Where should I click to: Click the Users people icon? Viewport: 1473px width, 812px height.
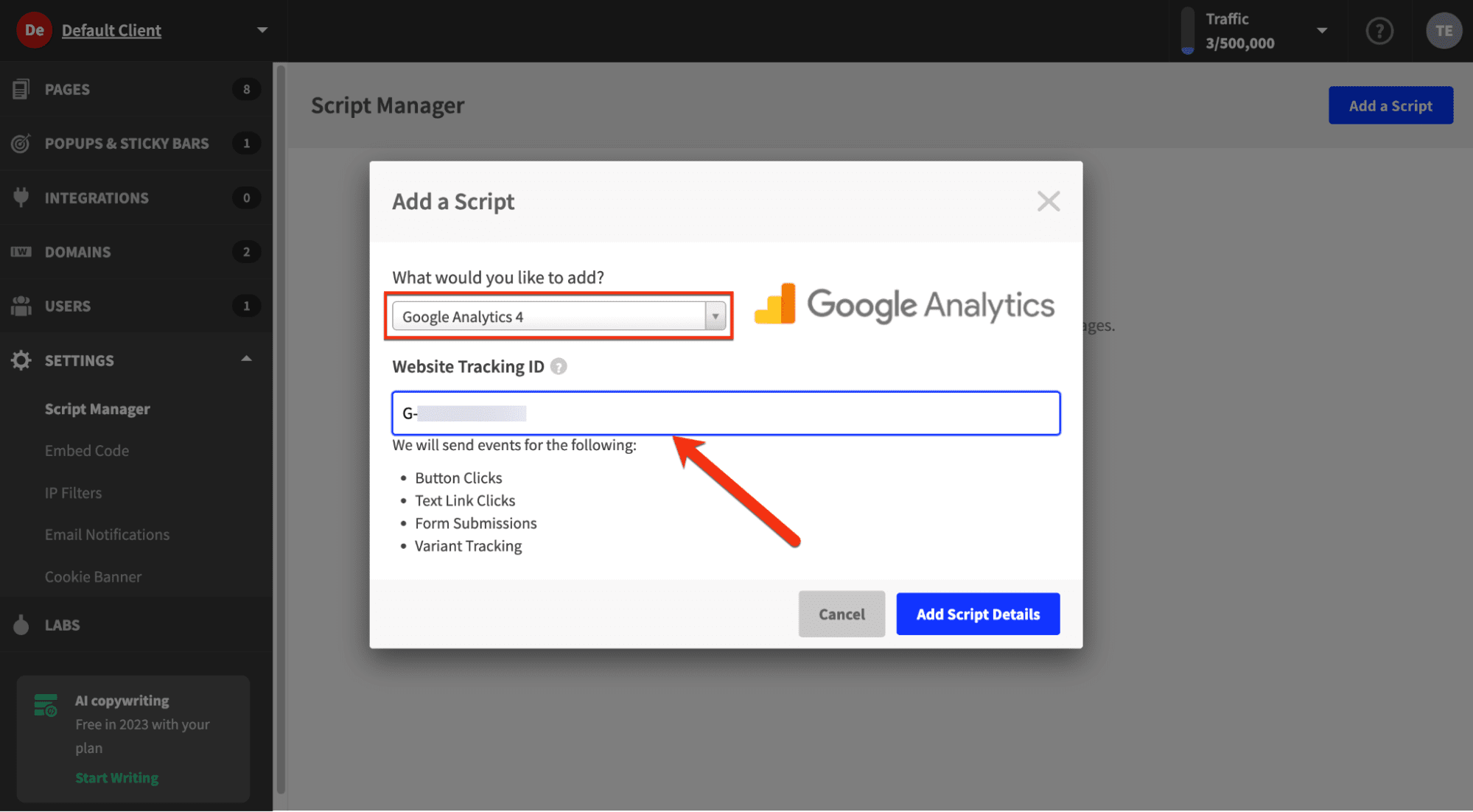(21, 306)
